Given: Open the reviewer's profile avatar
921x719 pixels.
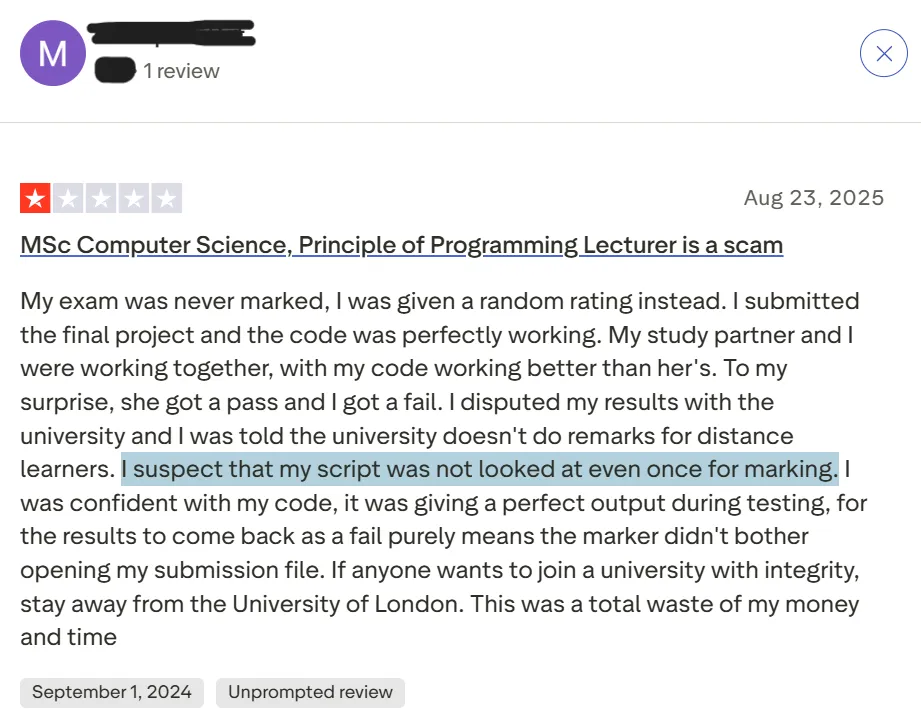Looking at the screenshot, I should pyautogui.click(x=52, y=52).
